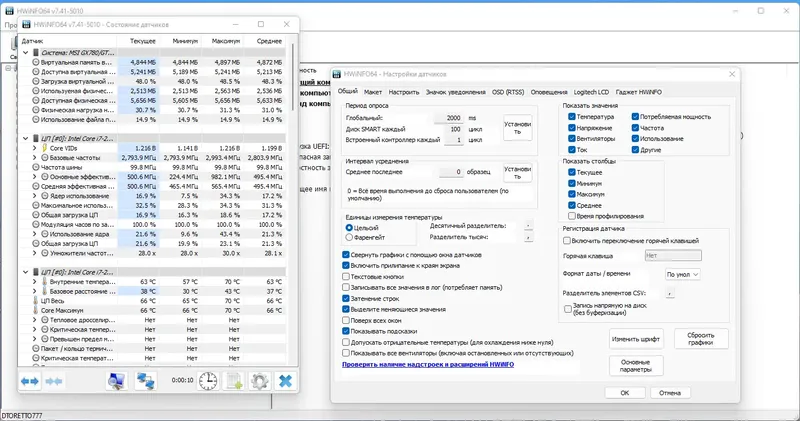Click the Глобальный polling period field
Screen dimensions: 800x421
click(x=449, y=118)
